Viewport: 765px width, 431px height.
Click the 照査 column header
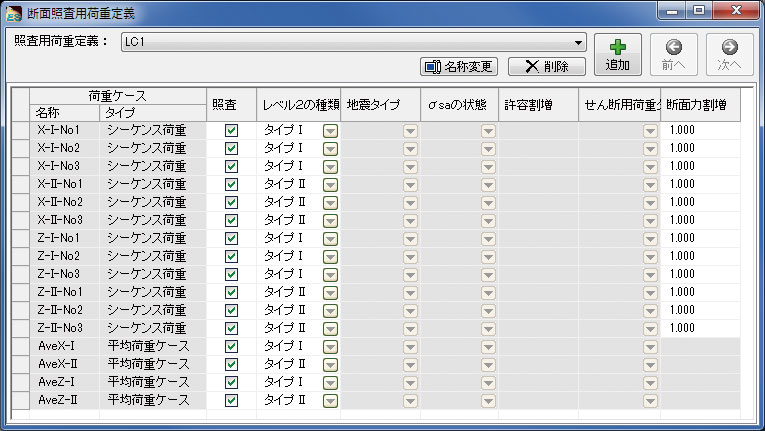[x=231, y=104]
